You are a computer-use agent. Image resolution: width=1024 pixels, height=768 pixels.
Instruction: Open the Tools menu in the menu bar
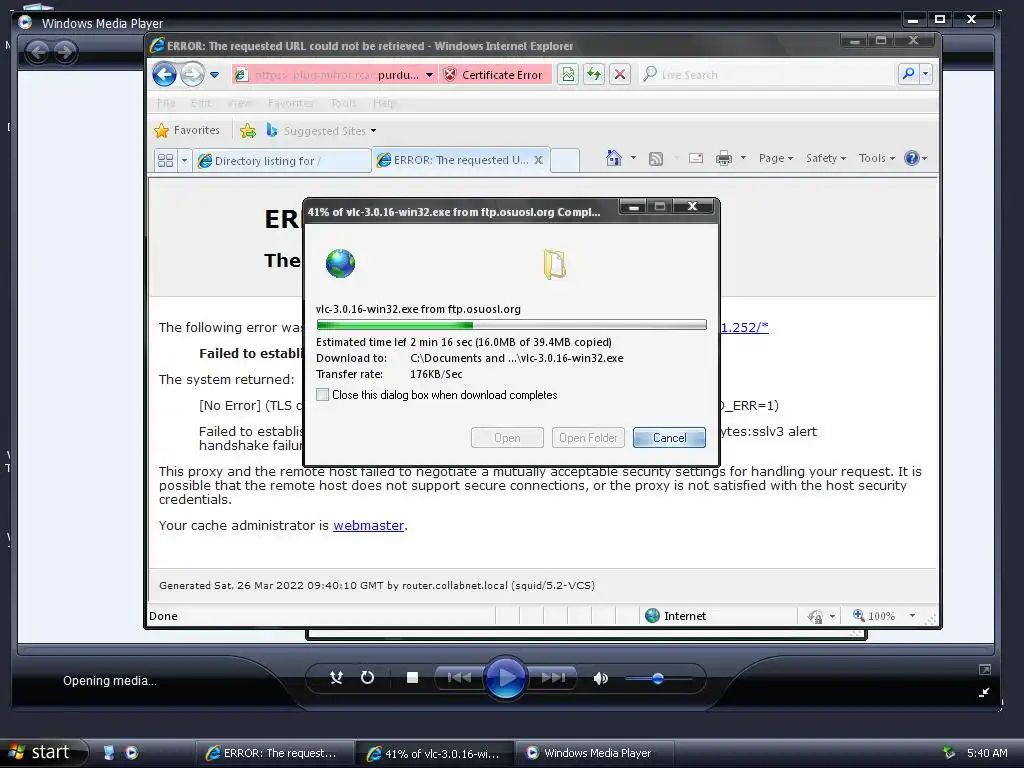[343, 103]
